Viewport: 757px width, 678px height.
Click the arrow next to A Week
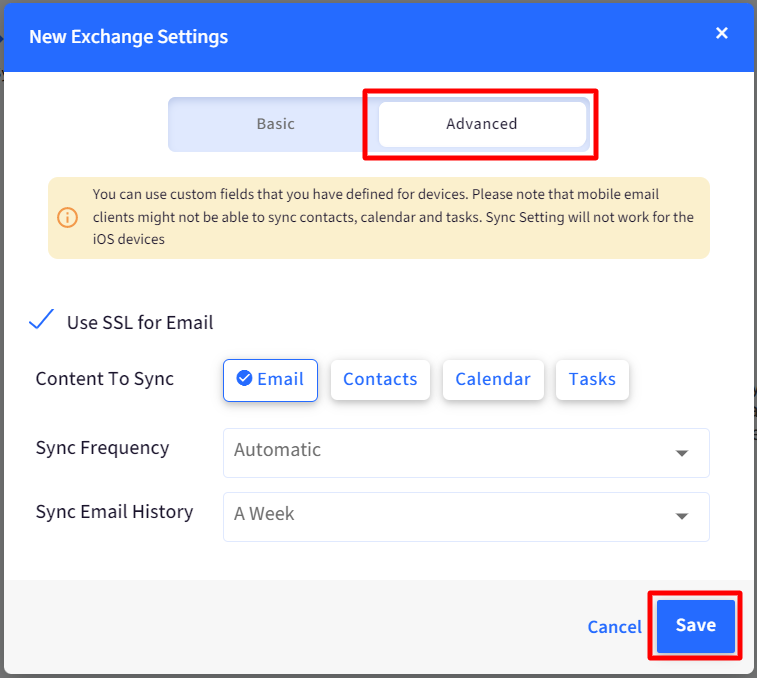tap(682, 516)
